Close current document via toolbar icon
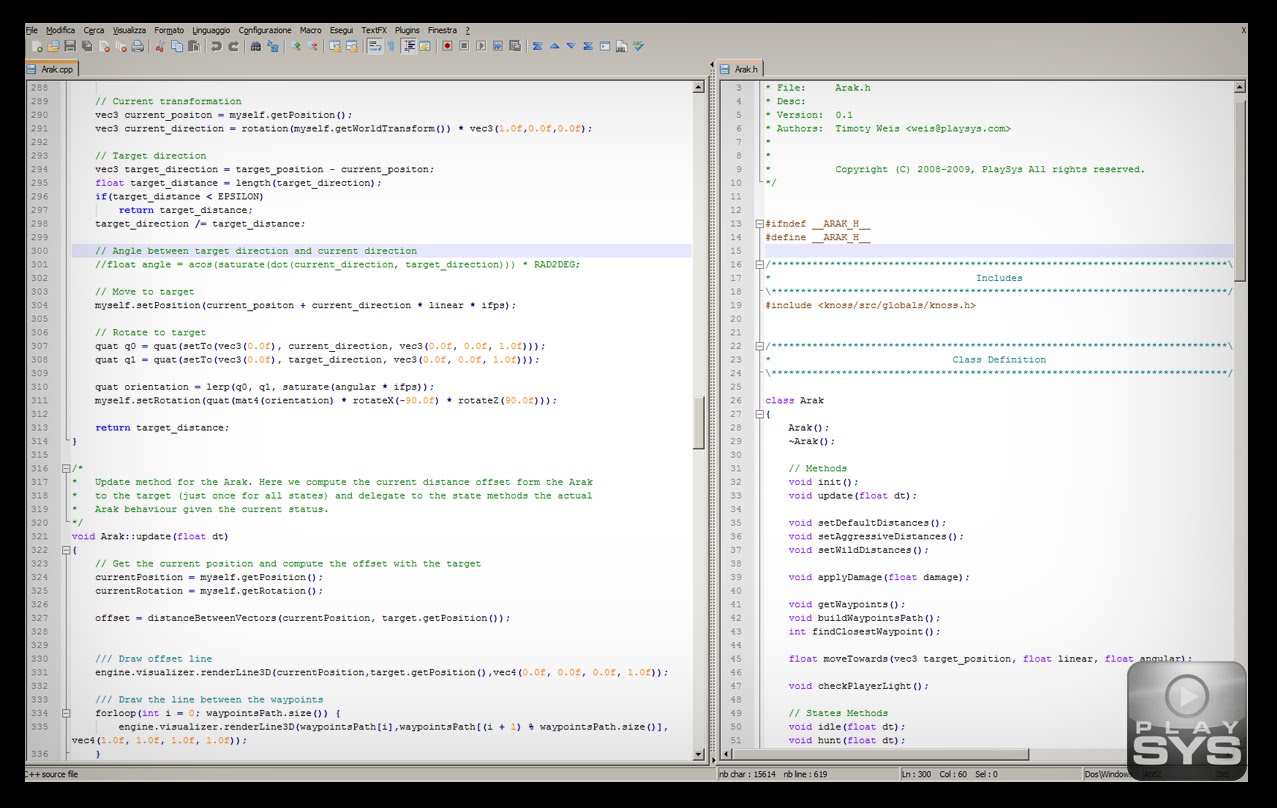 (x=104, y=46)
